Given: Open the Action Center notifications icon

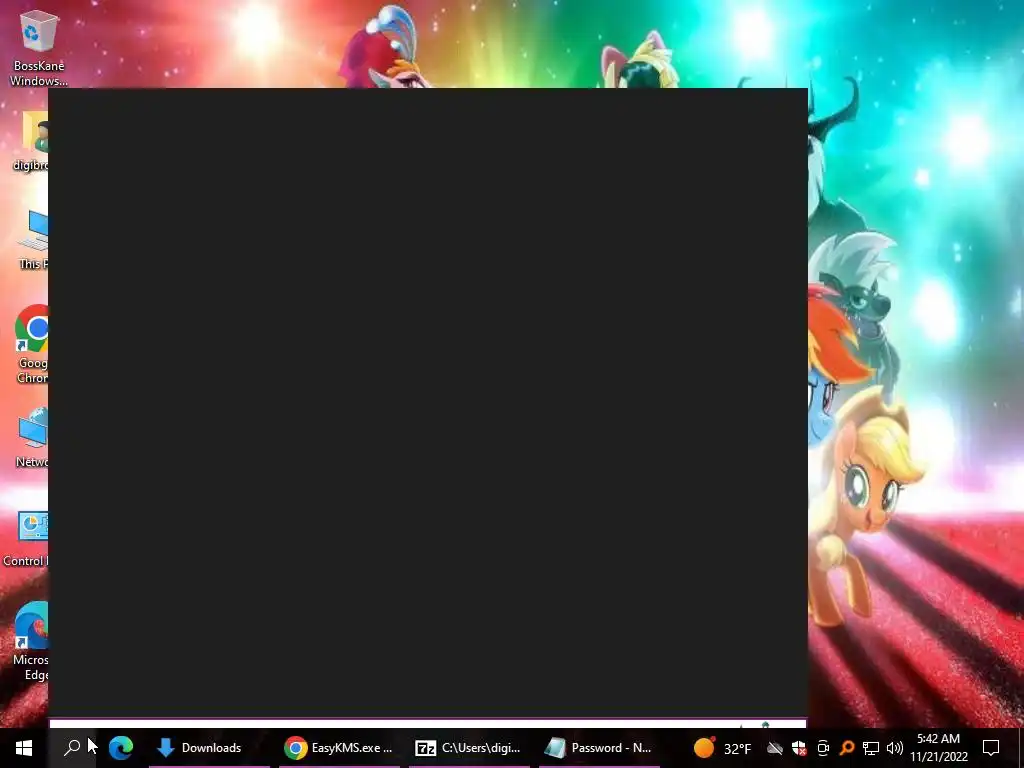Looking at the screenshot, I should point(991,748).
